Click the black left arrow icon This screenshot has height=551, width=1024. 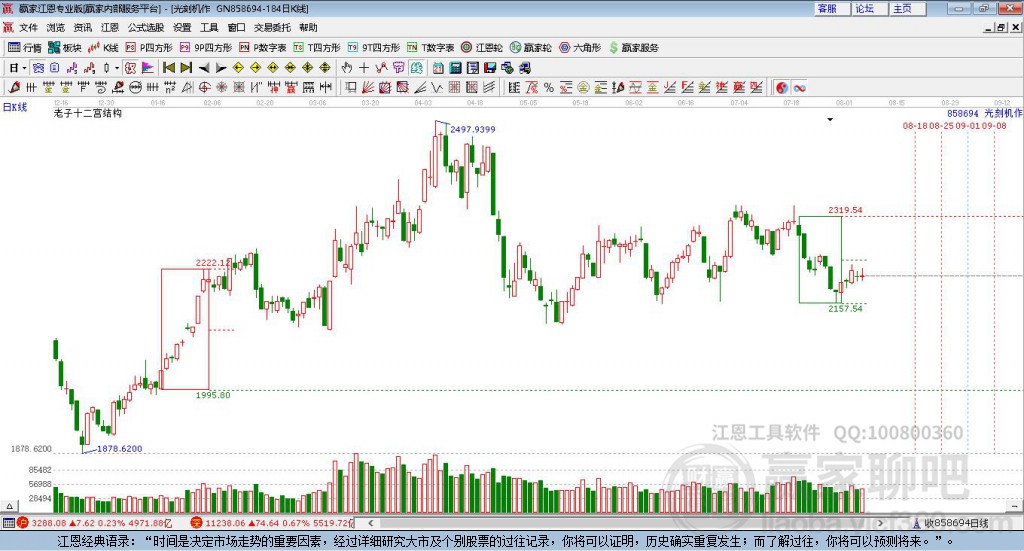[204, 68]
